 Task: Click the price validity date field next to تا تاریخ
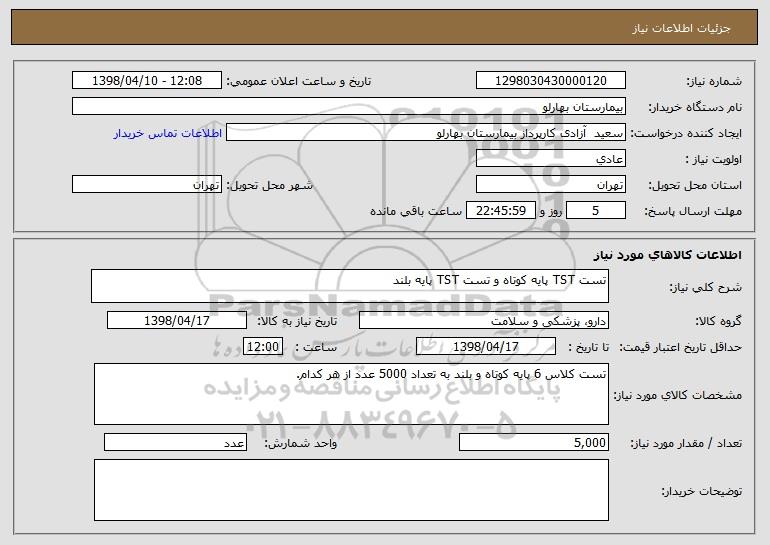486,347
